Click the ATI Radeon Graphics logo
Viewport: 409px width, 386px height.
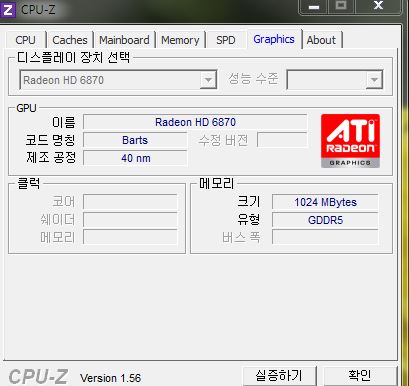350,141
